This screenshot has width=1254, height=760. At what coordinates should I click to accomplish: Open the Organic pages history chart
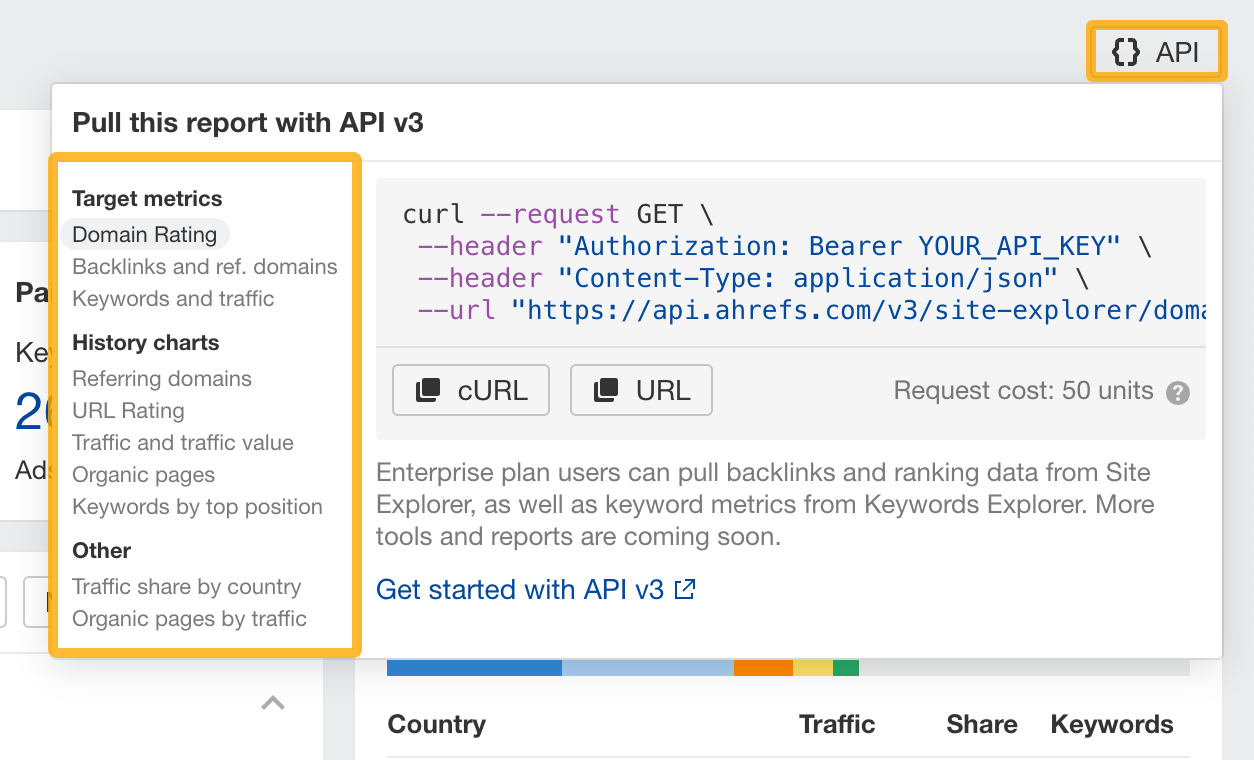click(x=143, y=475)
